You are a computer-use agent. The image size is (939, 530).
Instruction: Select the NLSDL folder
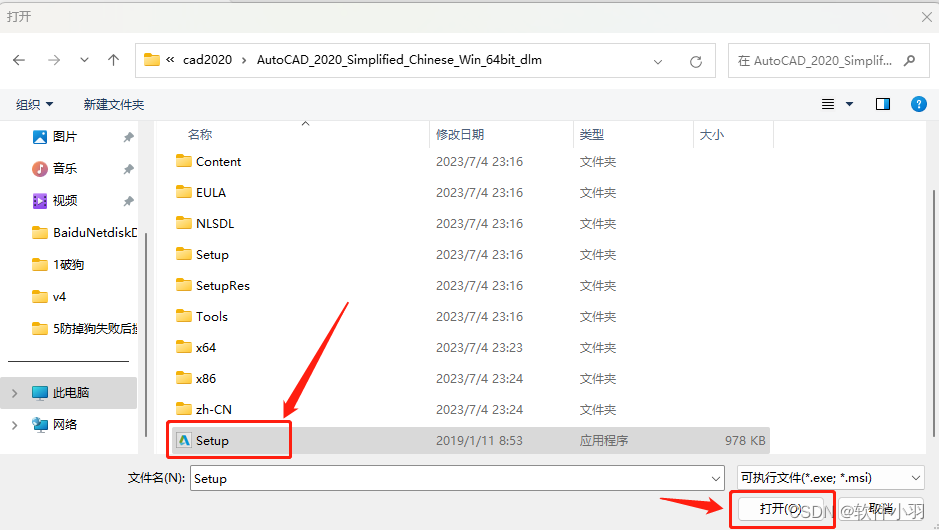click(x=205, y=224)
